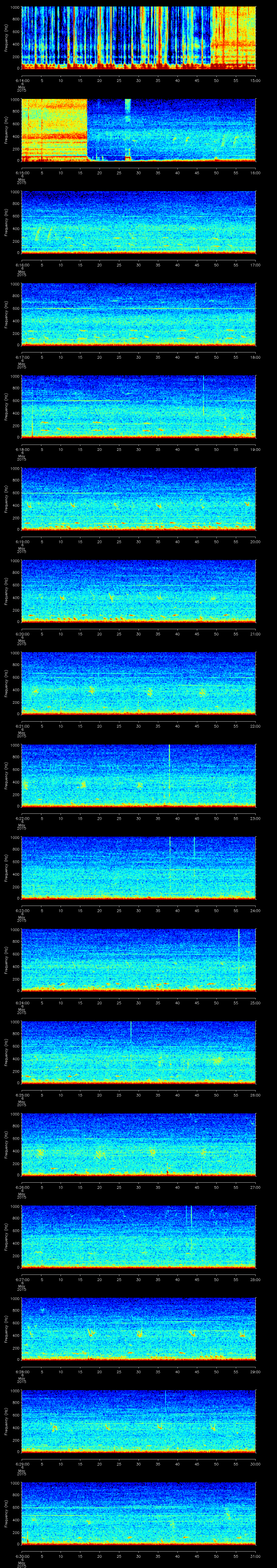Pick the spectrogram panel starting at 6:29:00
The width and height of the screenshot is (277, 1568).
point(139,1421)
